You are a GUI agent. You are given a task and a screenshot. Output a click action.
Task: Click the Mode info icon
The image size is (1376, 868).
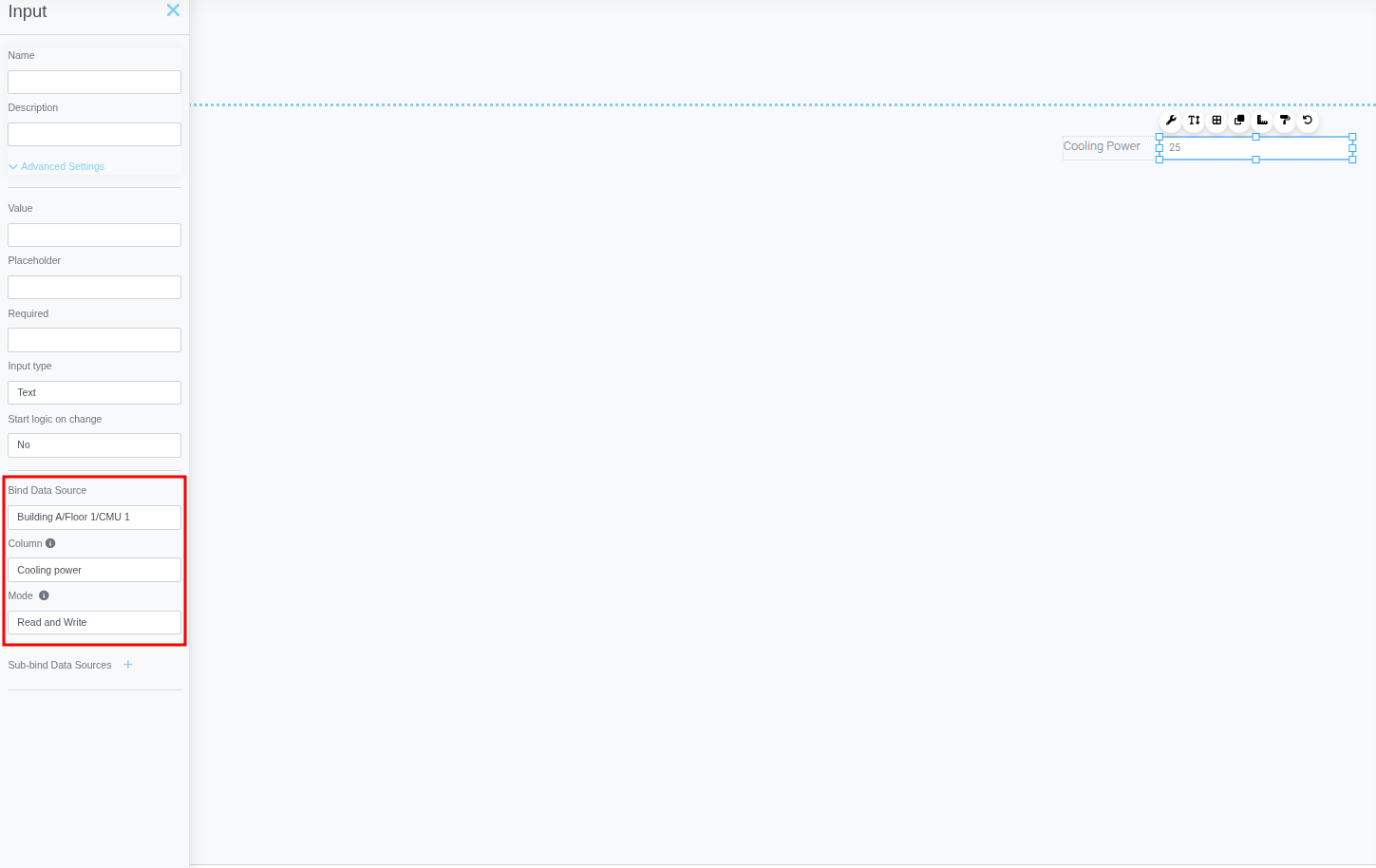coord(44,595)
